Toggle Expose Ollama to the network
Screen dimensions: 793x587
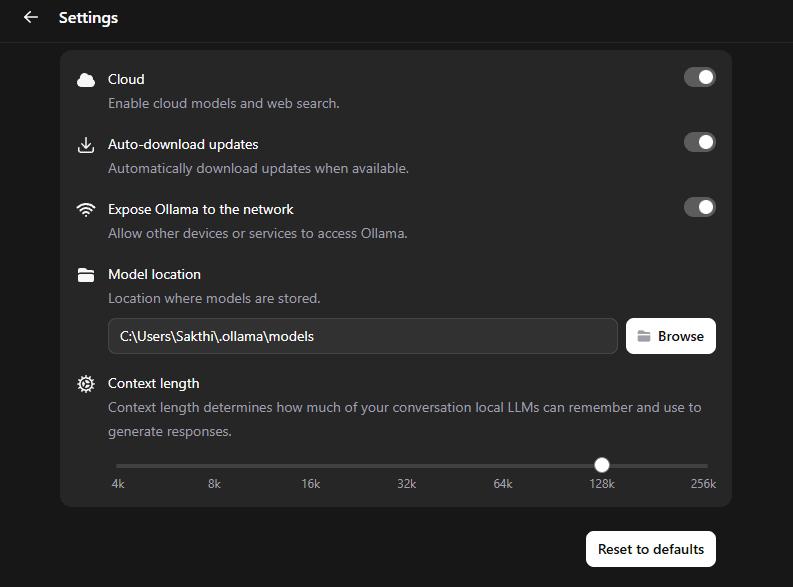(699, 207)
